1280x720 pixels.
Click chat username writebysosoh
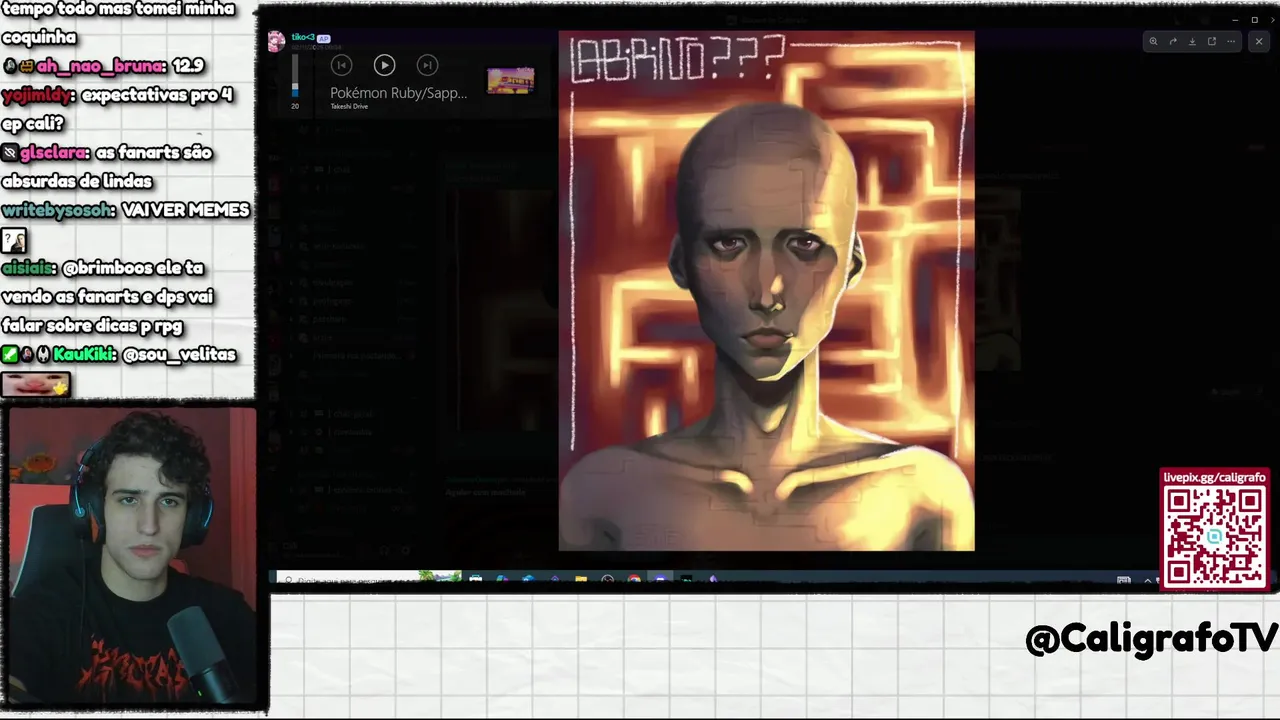point(58,210)
